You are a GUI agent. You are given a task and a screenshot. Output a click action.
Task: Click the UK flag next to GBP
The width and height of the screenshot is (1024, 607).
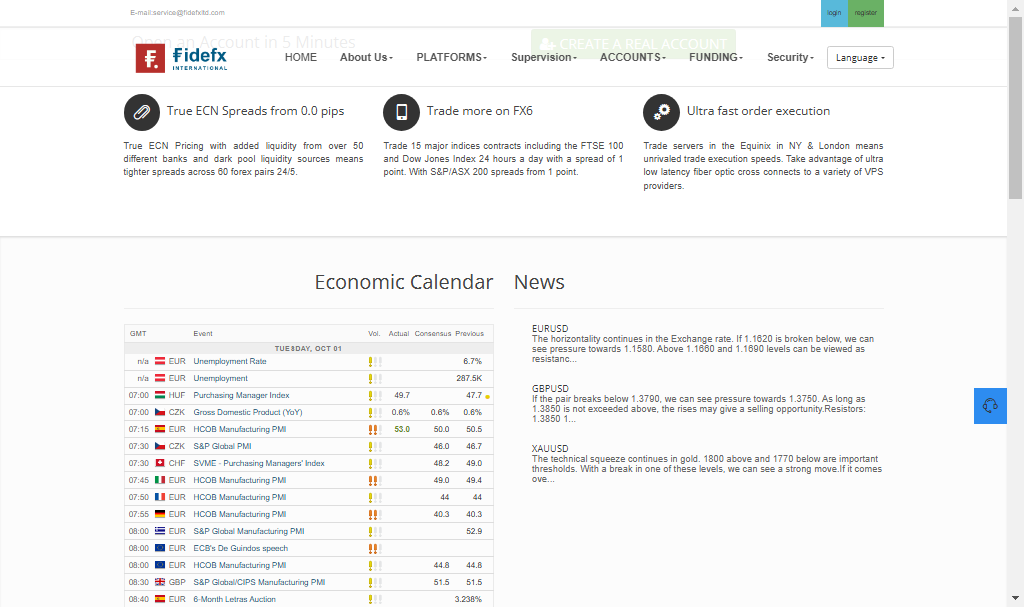point(160,582)
